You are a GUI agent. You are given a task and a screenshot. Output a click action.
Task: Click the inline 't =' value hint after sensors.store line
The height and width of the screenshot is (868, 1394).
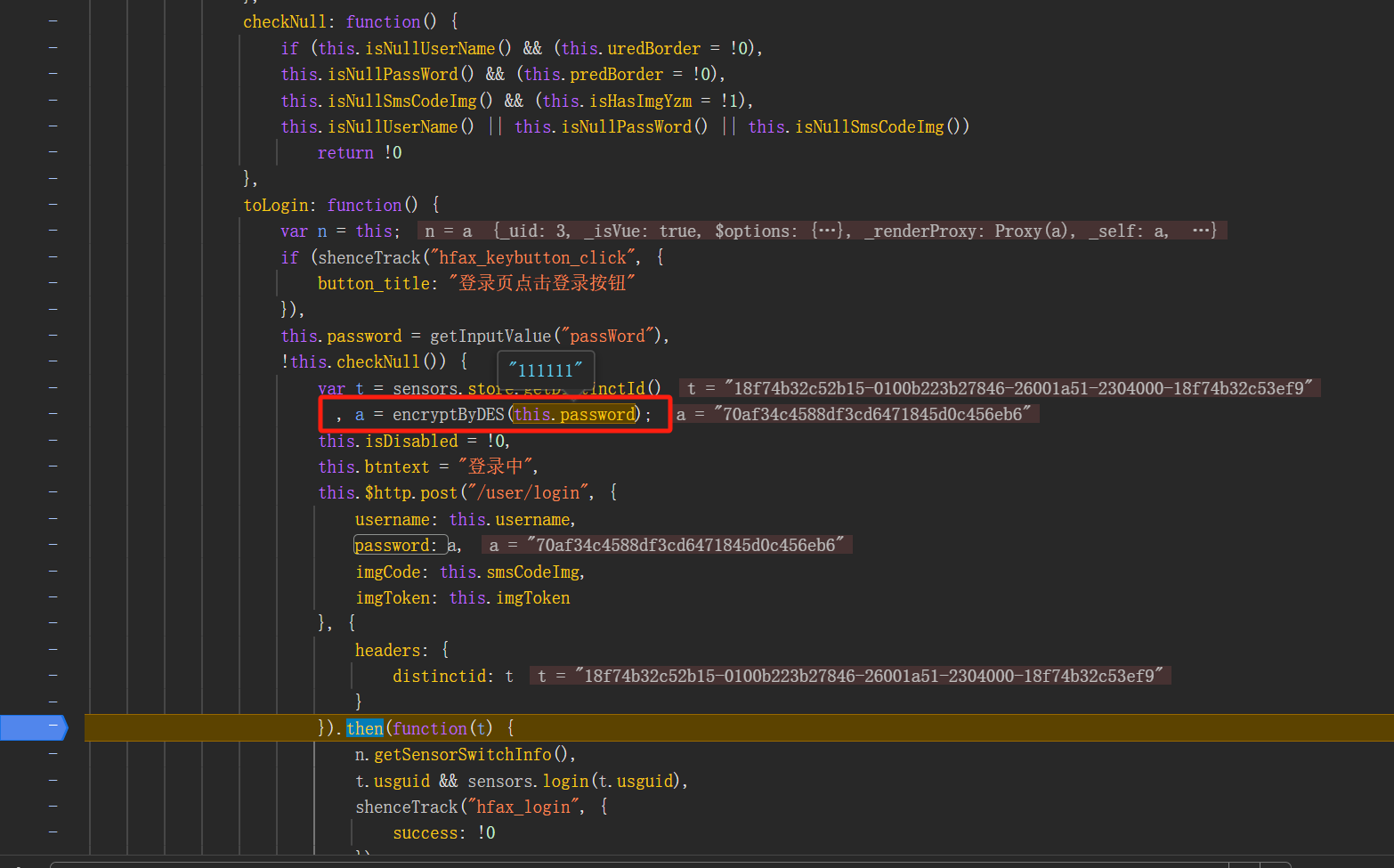pyautogui.click(x=1000, y=388)
